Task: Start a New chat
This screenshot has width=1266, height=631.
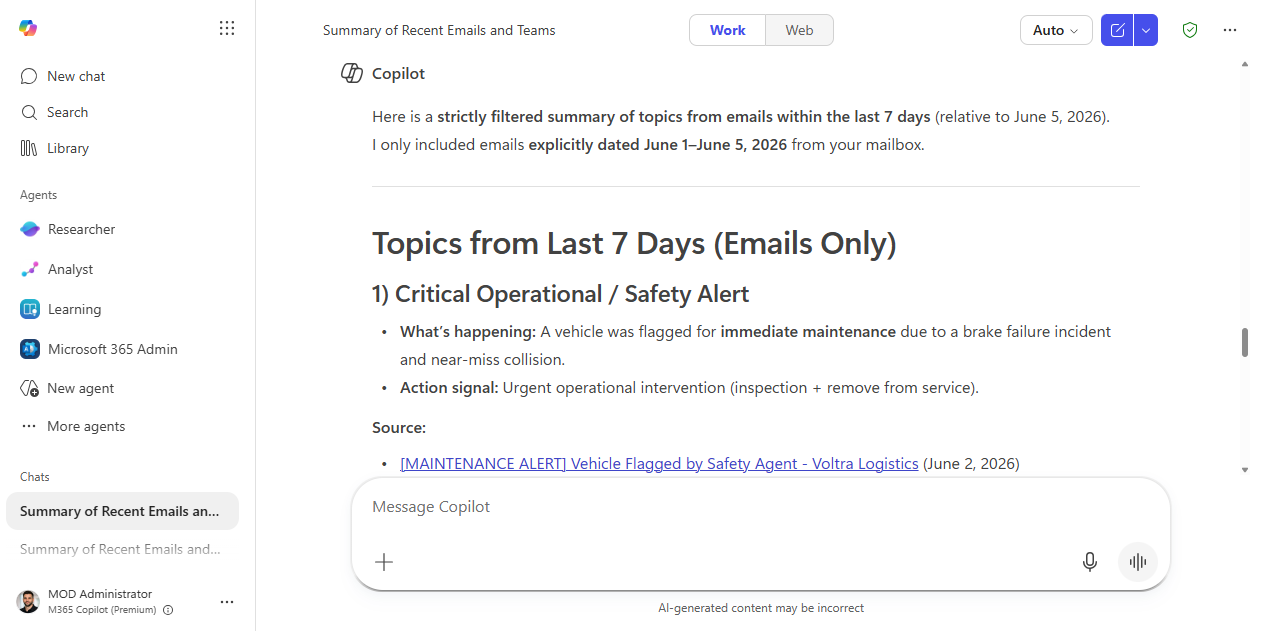Action: point(76,76)
